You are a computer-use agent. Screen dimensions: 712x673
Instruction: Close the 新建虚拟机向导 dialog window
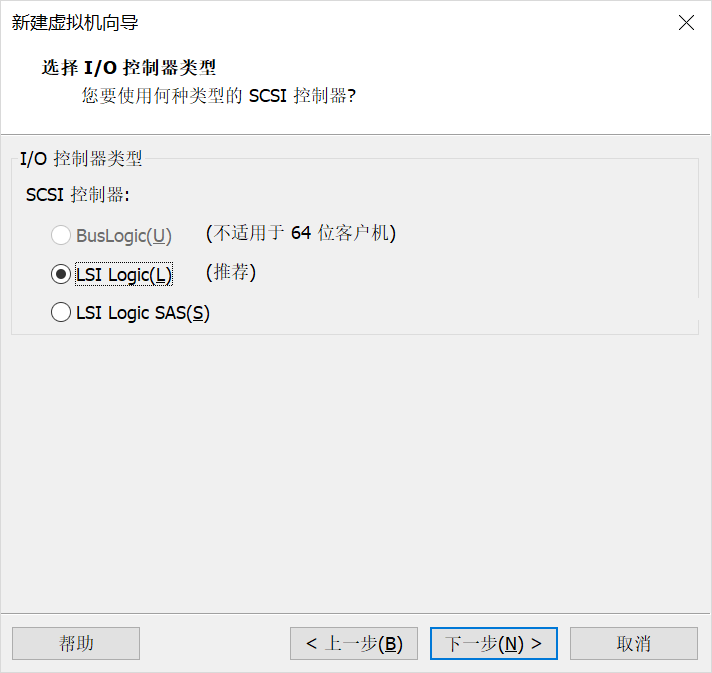686,23
